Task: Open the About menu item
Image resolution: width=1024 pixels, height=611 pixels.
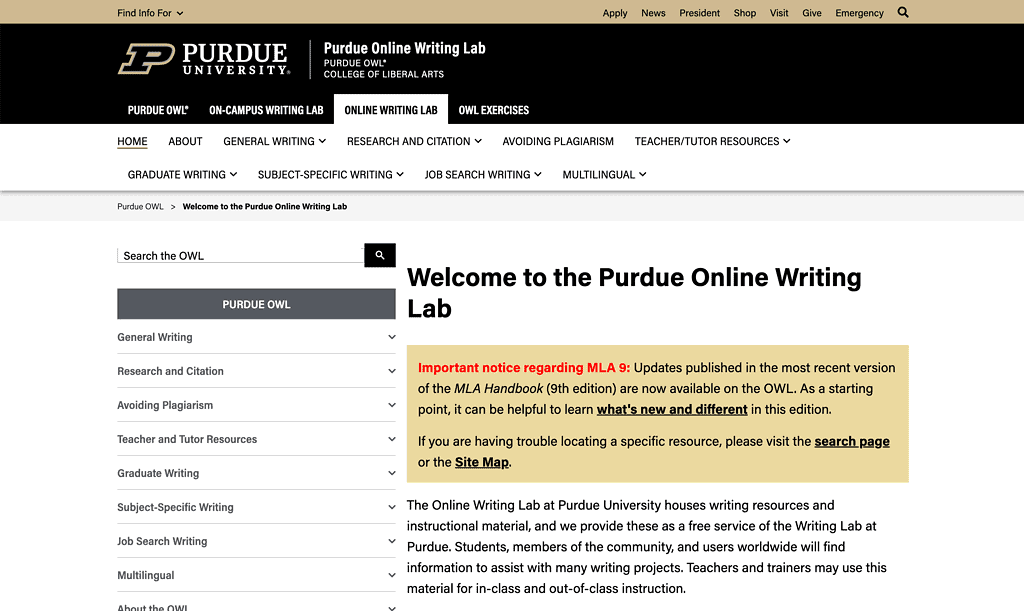Action: coord(185,141)
